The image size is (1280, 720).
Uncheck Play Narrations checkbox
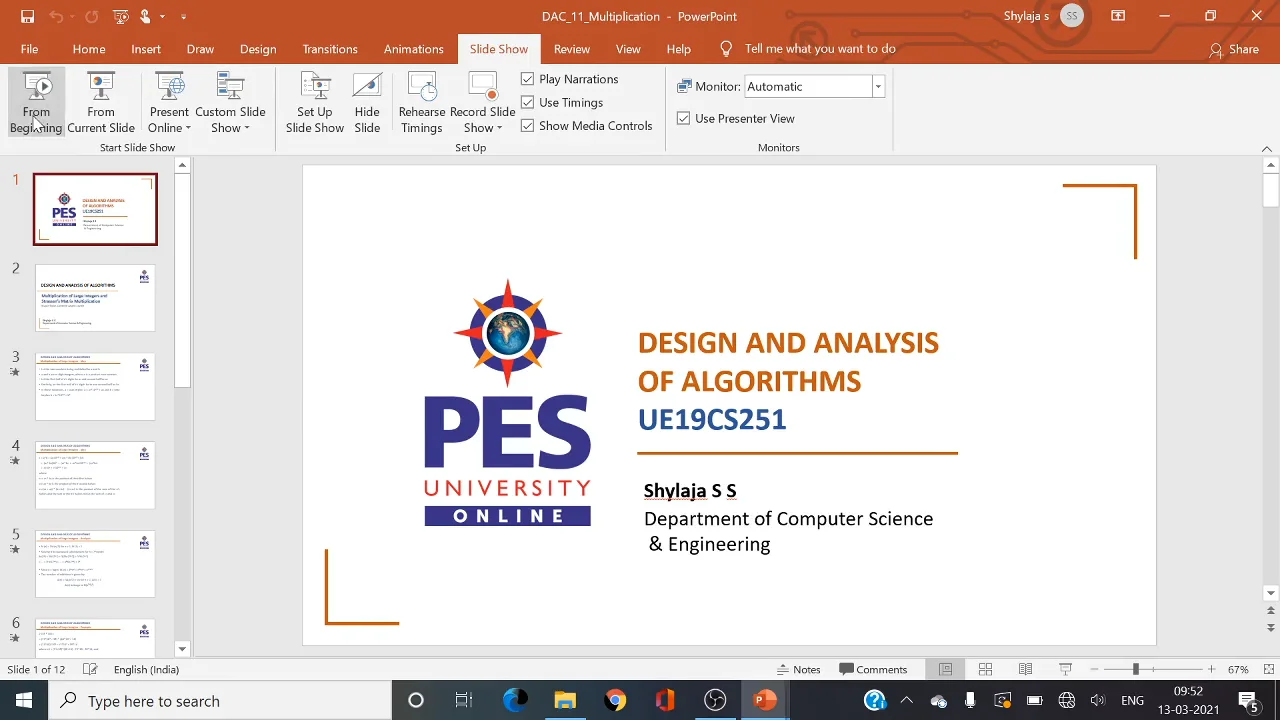coord(527,79)
